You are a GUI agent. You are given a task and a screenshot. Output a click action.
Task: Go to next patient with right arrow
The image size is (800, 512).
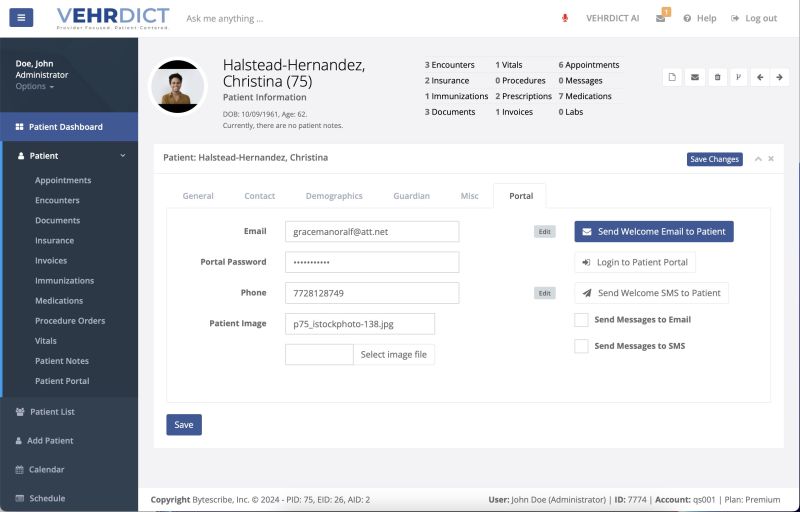pyautogui.click(x=780, y=77)
